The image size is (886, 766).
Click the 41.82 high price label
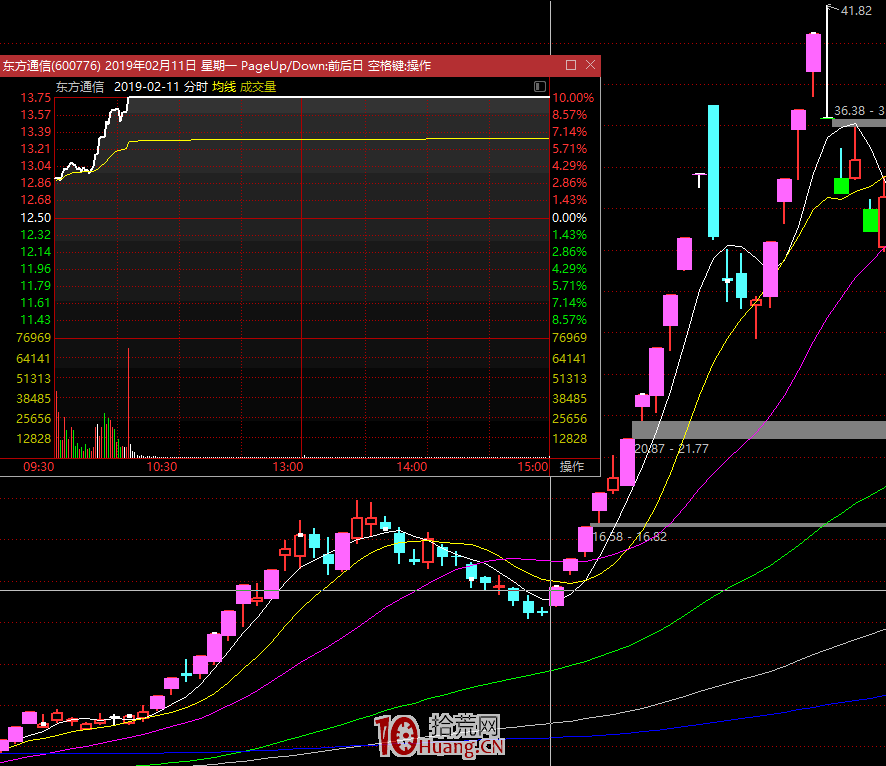pos(856,11)
